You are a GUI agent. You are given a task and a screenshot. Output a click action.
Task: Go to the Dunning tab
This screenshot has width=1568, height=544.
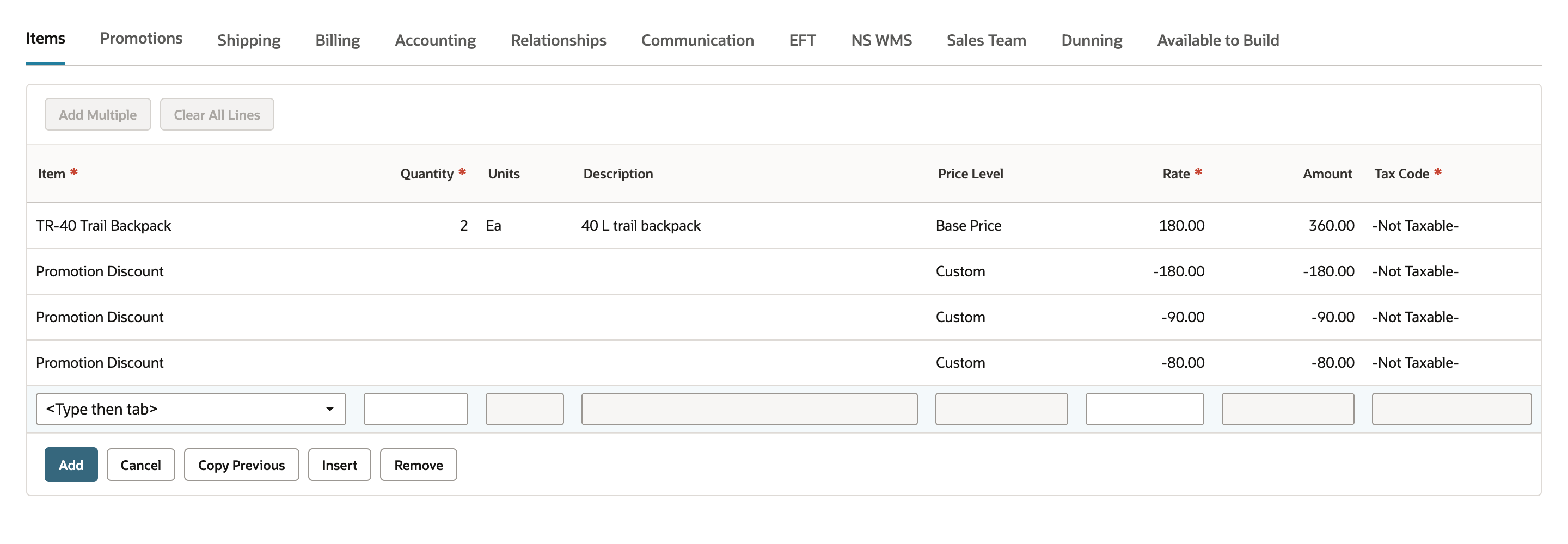coord(1092,40)
